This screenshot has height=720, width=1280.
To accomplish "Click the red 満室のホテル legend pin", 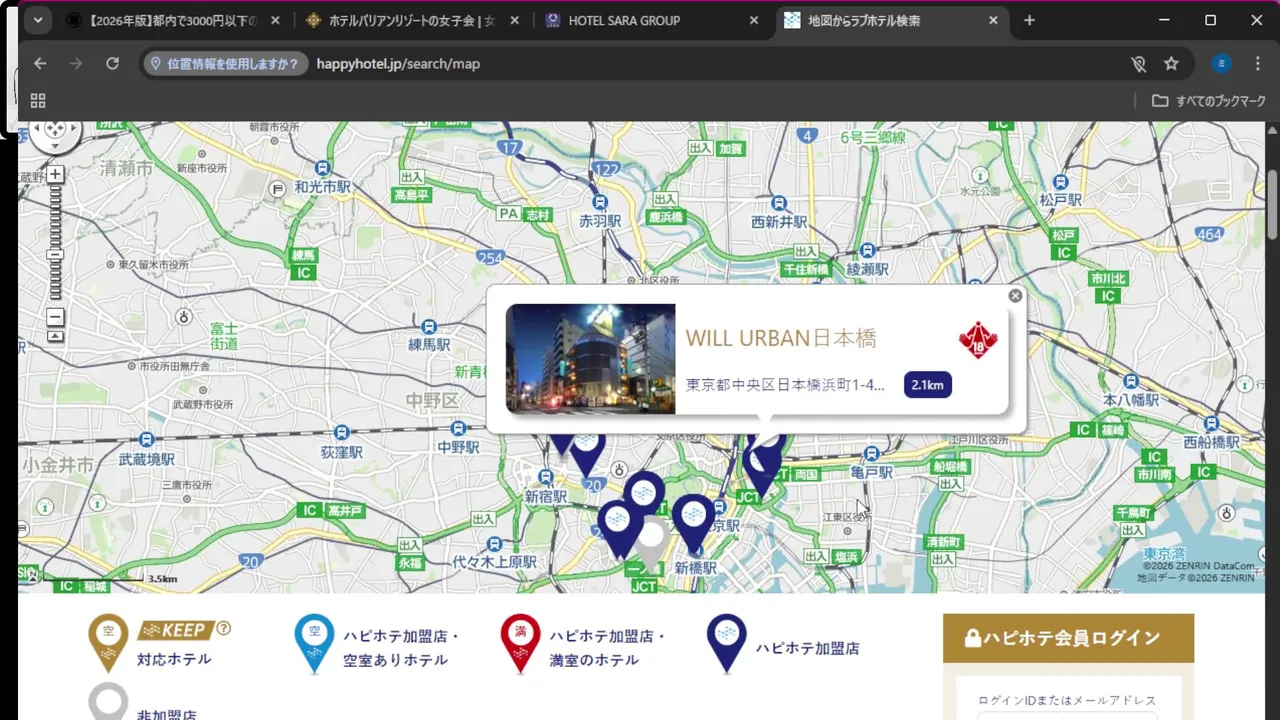I will pos(520,642).
